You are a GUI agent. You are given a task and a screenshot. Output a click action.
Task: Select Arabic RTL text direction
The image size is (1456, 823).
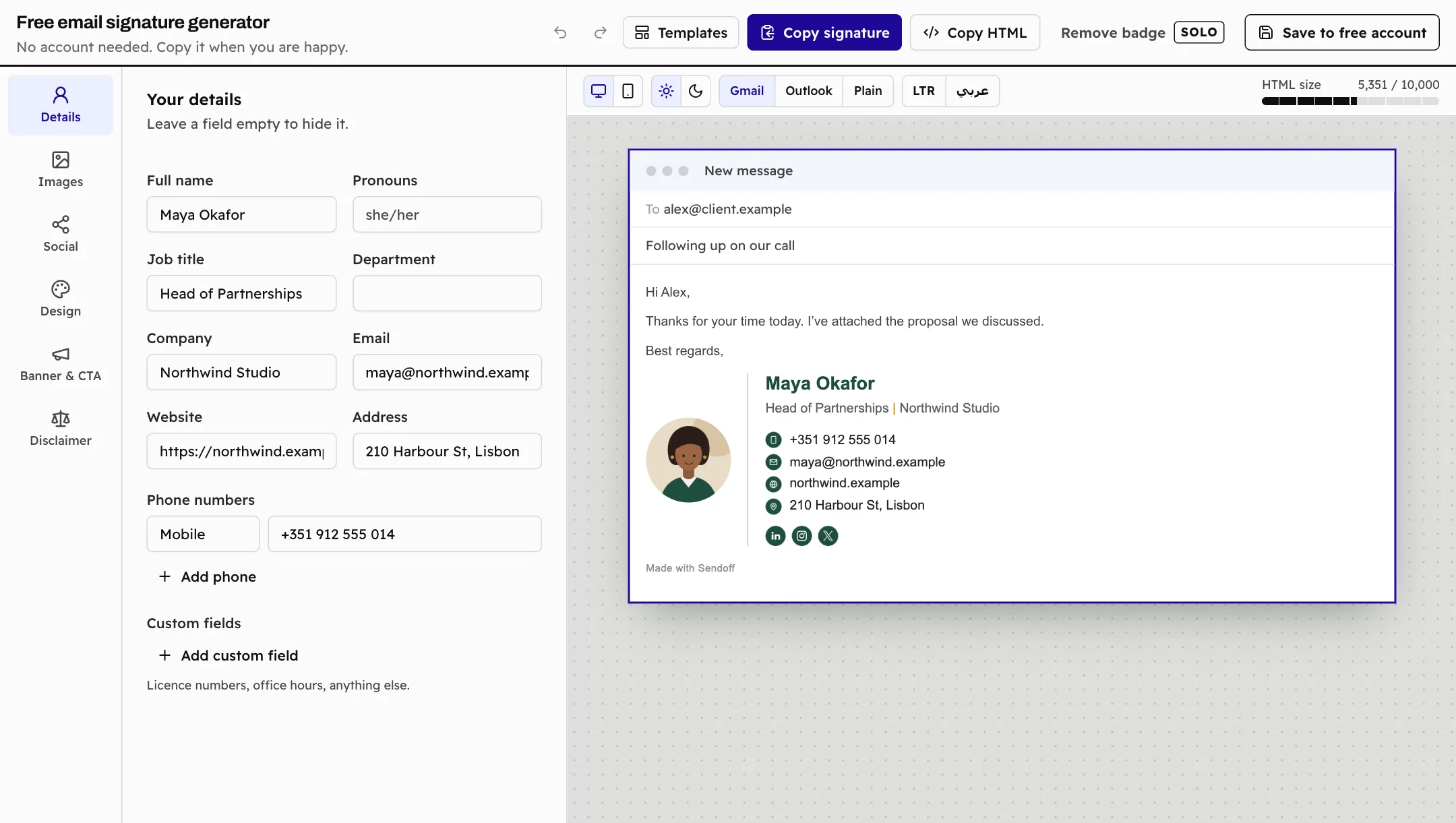[972, 91]
